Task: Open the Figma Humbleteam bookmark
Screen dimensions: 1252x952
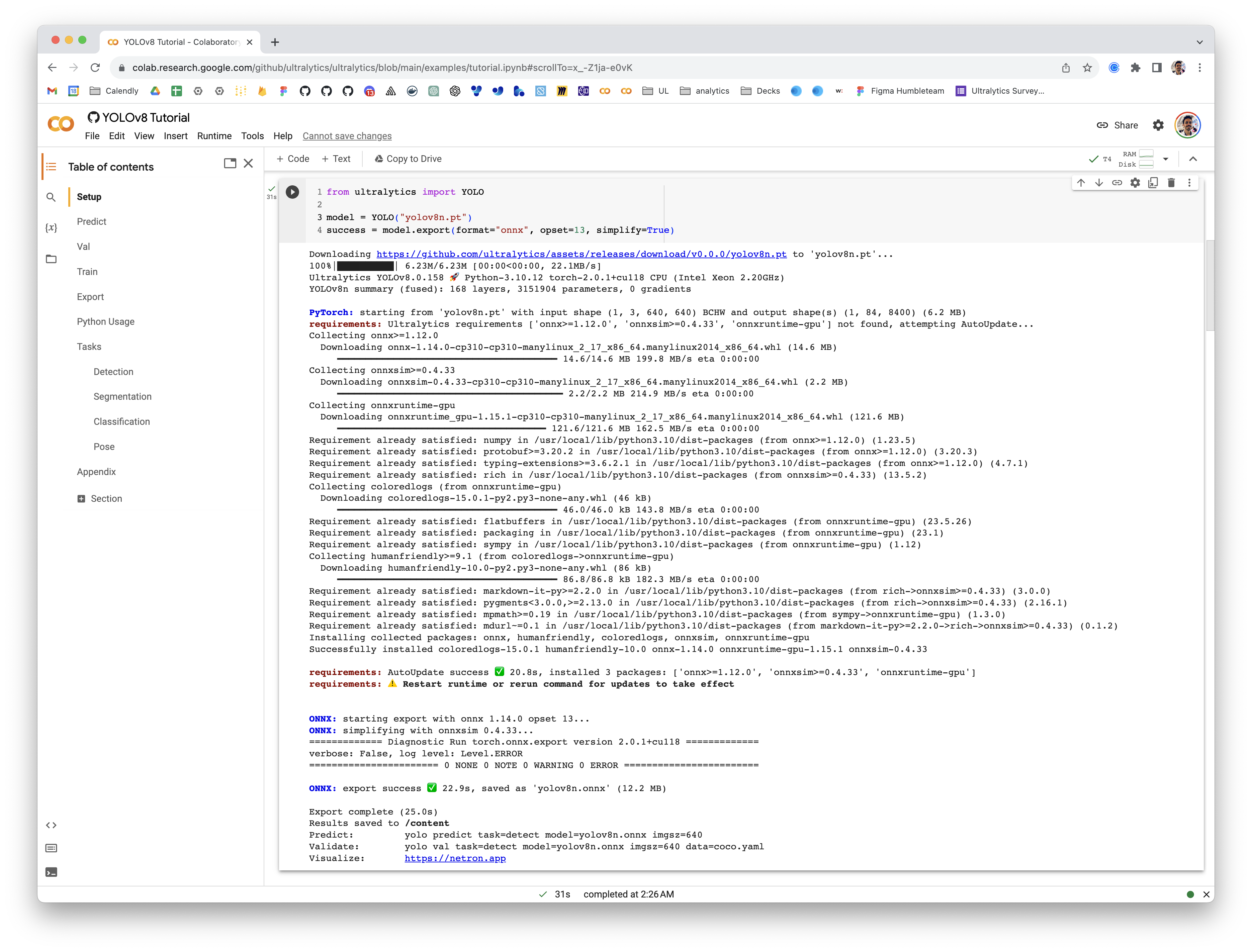Action: tap(899, 91)
